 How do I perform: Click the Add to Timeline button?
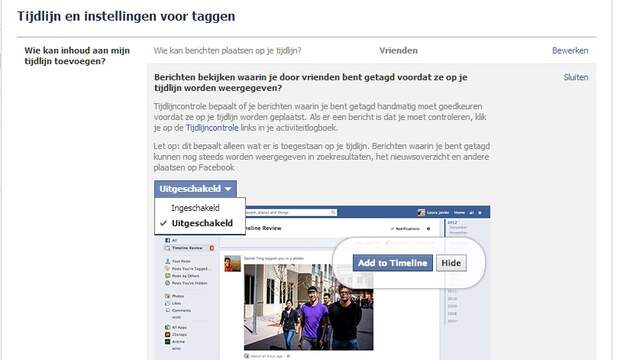tap(393, 263)
